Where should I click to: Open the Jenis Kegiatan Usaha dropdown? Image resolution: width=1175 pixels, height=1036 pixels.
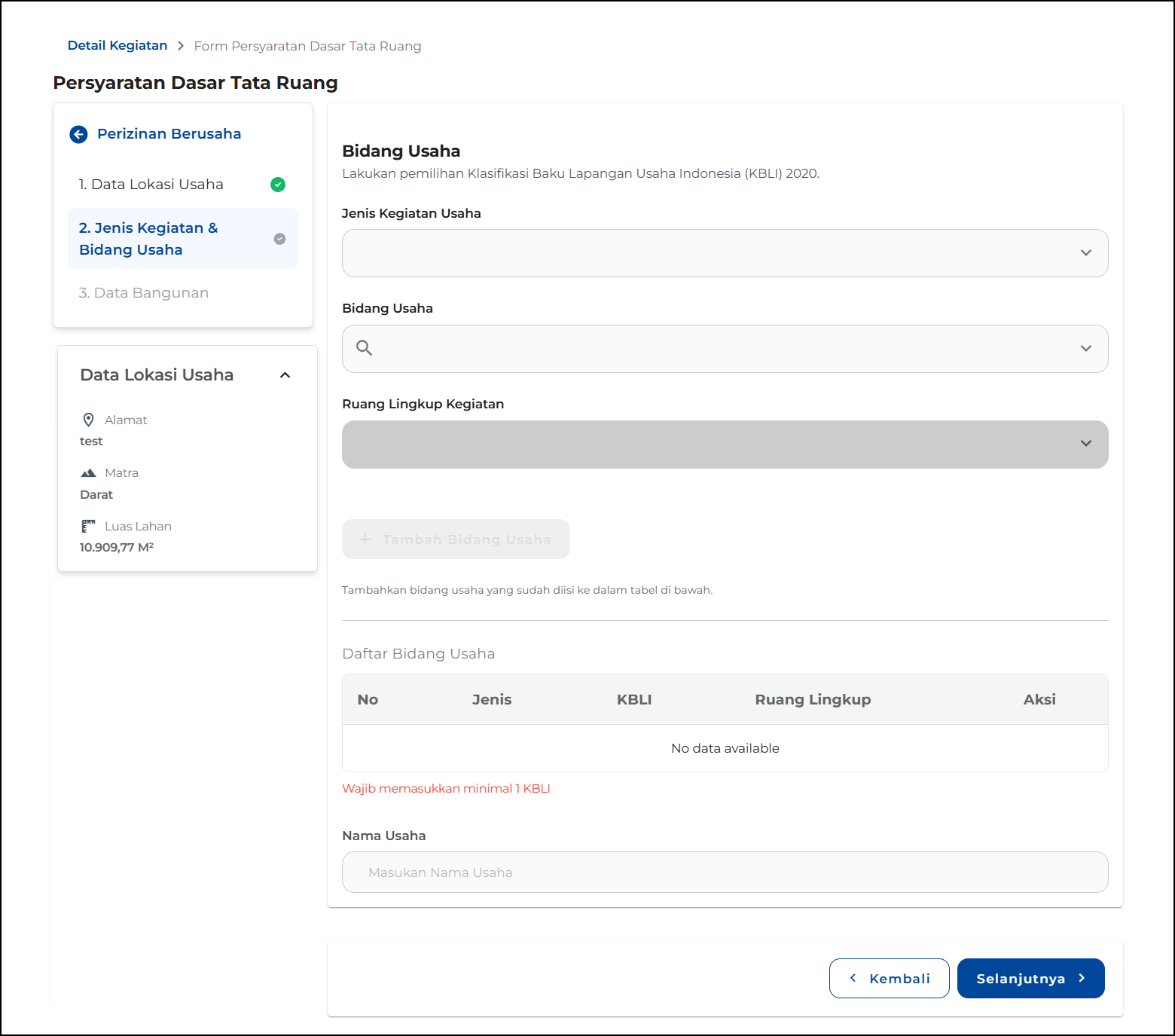pyautogui.click(x=724, y=253)
